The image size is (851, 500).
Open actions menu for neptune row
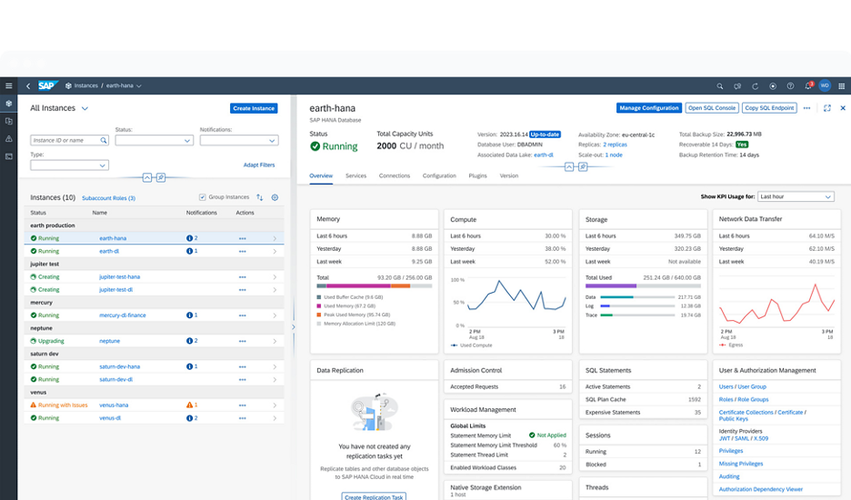(242, 341)
